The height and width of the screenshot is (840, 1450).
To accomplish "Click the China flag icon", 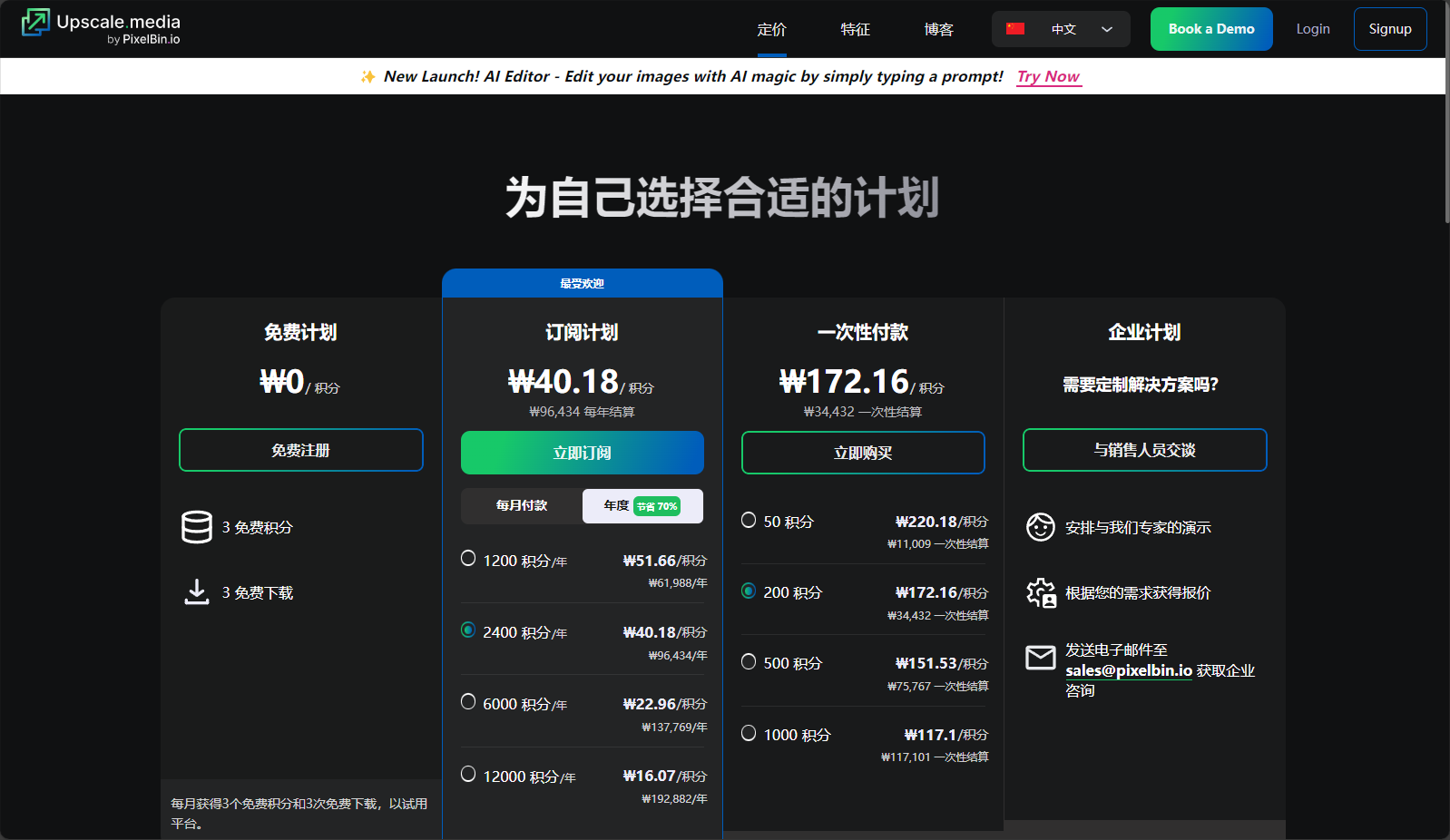I will [x=1015, y=29].
